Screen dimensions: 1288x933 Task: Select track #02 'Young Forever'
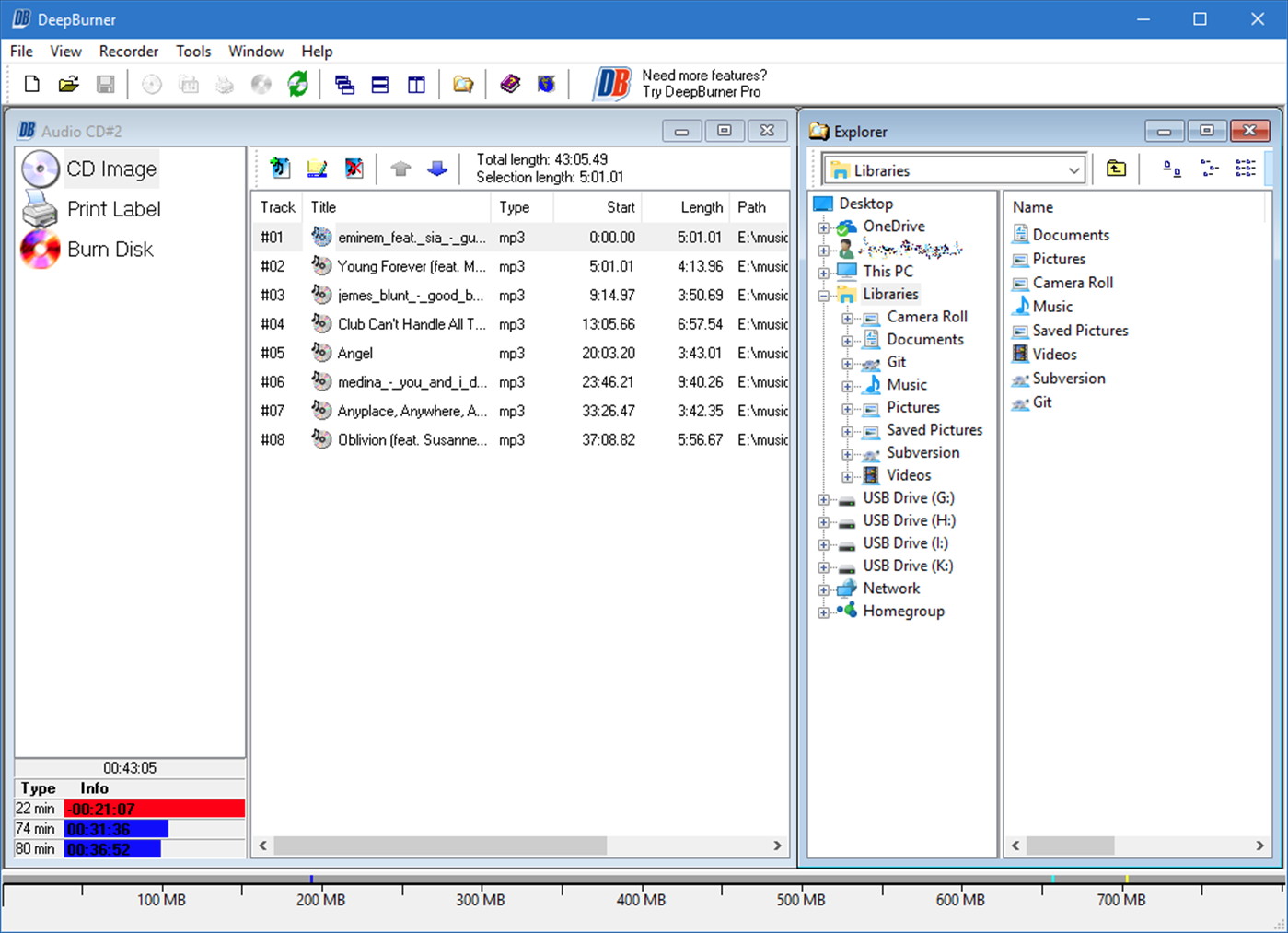[x=521, y=266]
